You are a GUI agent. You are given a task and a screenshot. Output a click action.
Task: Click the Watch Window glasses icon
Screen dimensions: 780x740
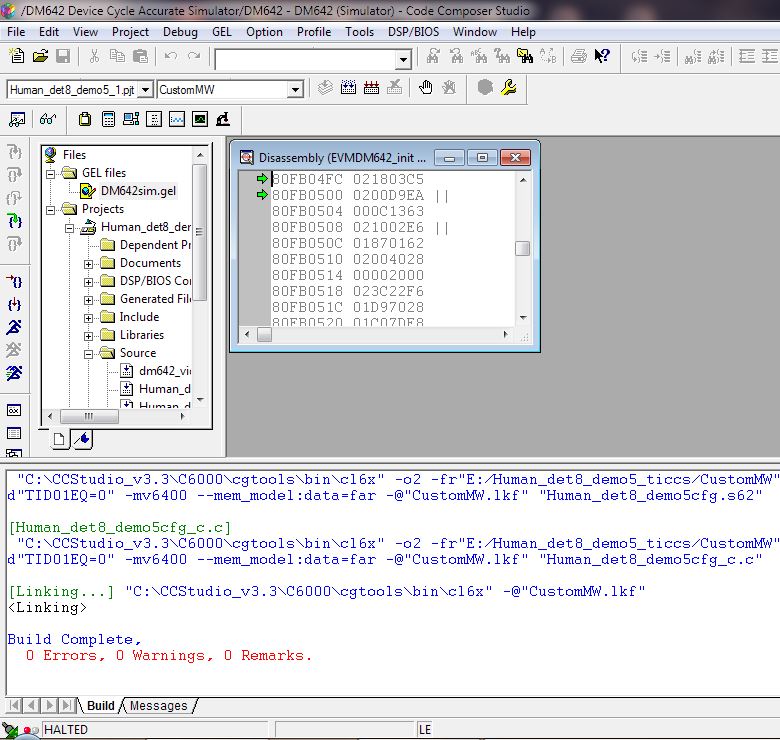coord(48,119)
